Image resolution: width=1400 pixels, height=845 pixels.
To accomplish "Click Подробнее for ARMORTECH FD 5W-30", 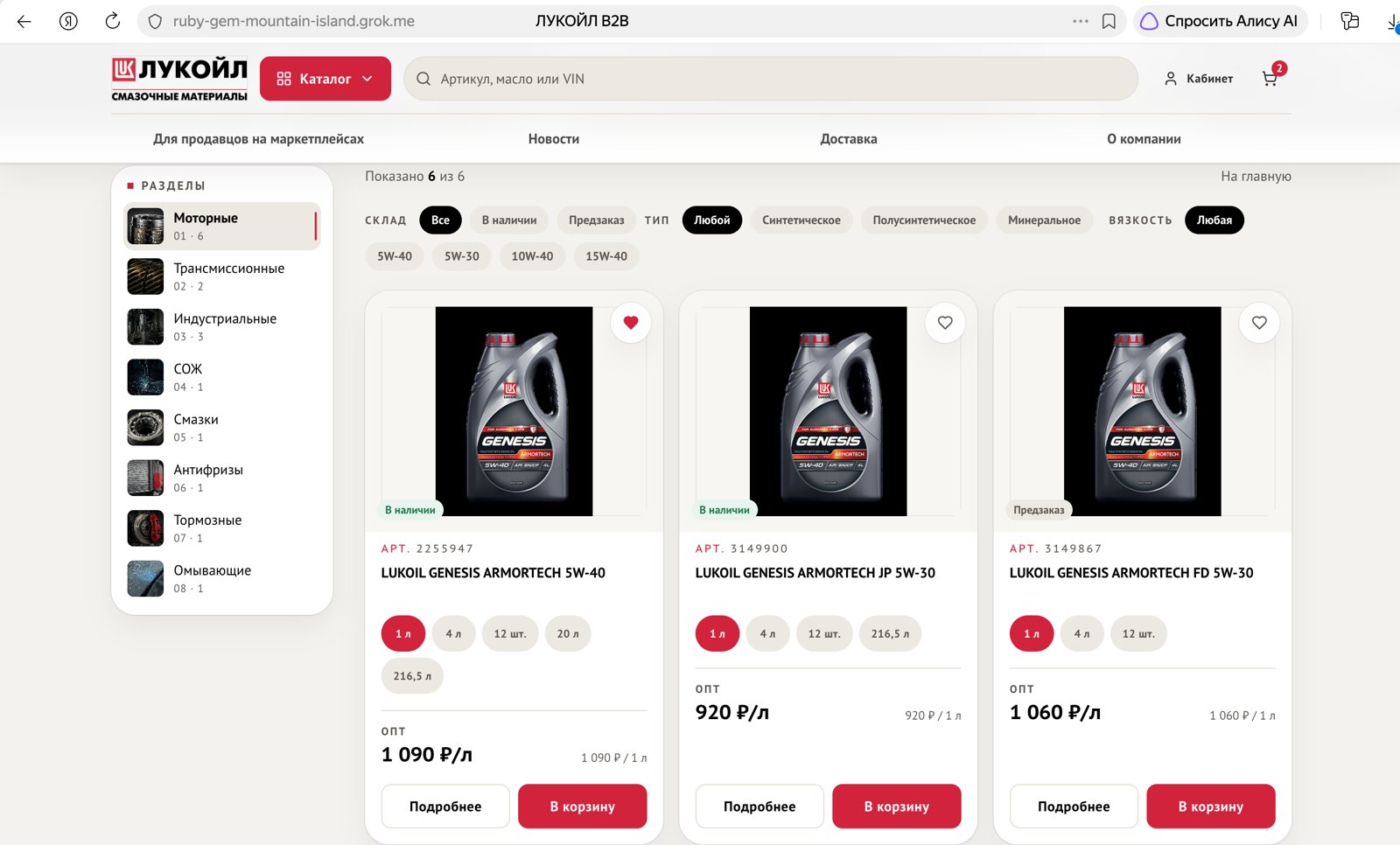I will (1074, 807).
